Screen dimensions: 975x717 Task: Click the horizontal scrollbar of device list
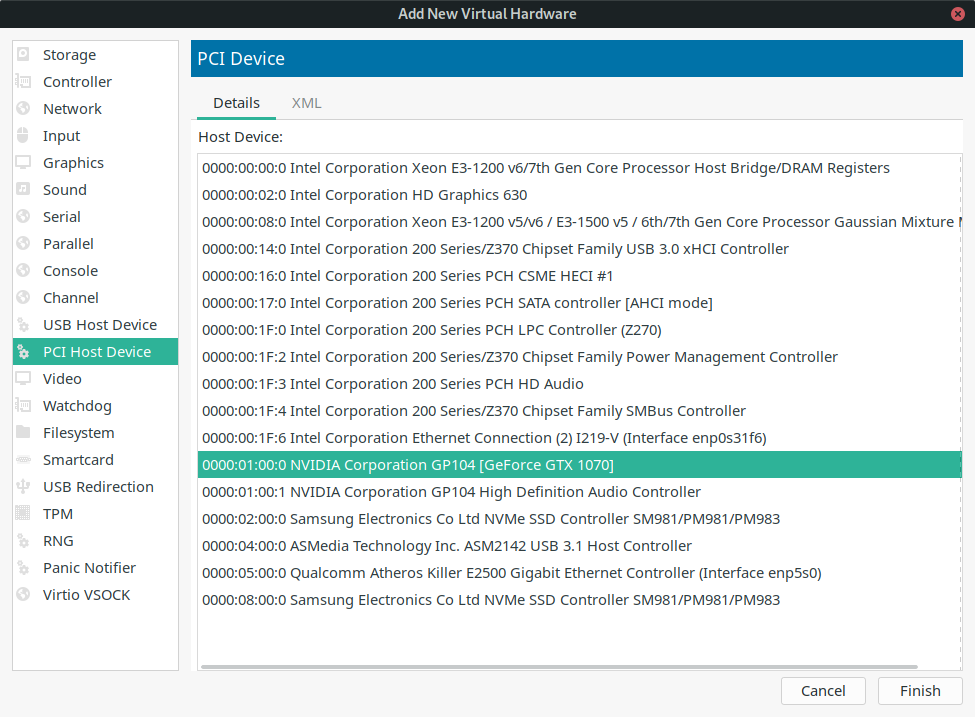pos(559,667)
